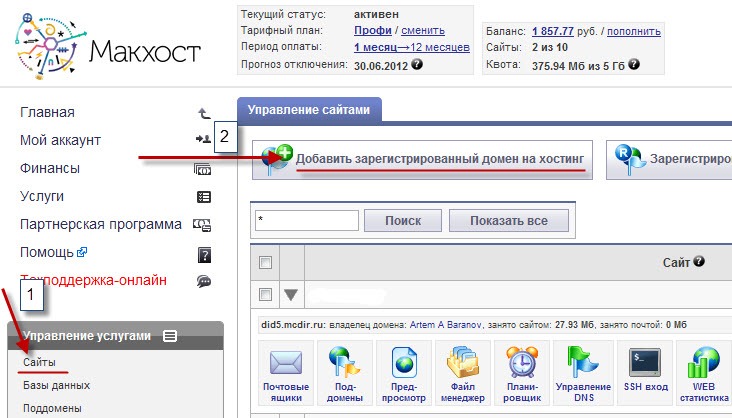Click the Управление услугами menu icon
Screen dimensions: 732x418
[170, 336]
